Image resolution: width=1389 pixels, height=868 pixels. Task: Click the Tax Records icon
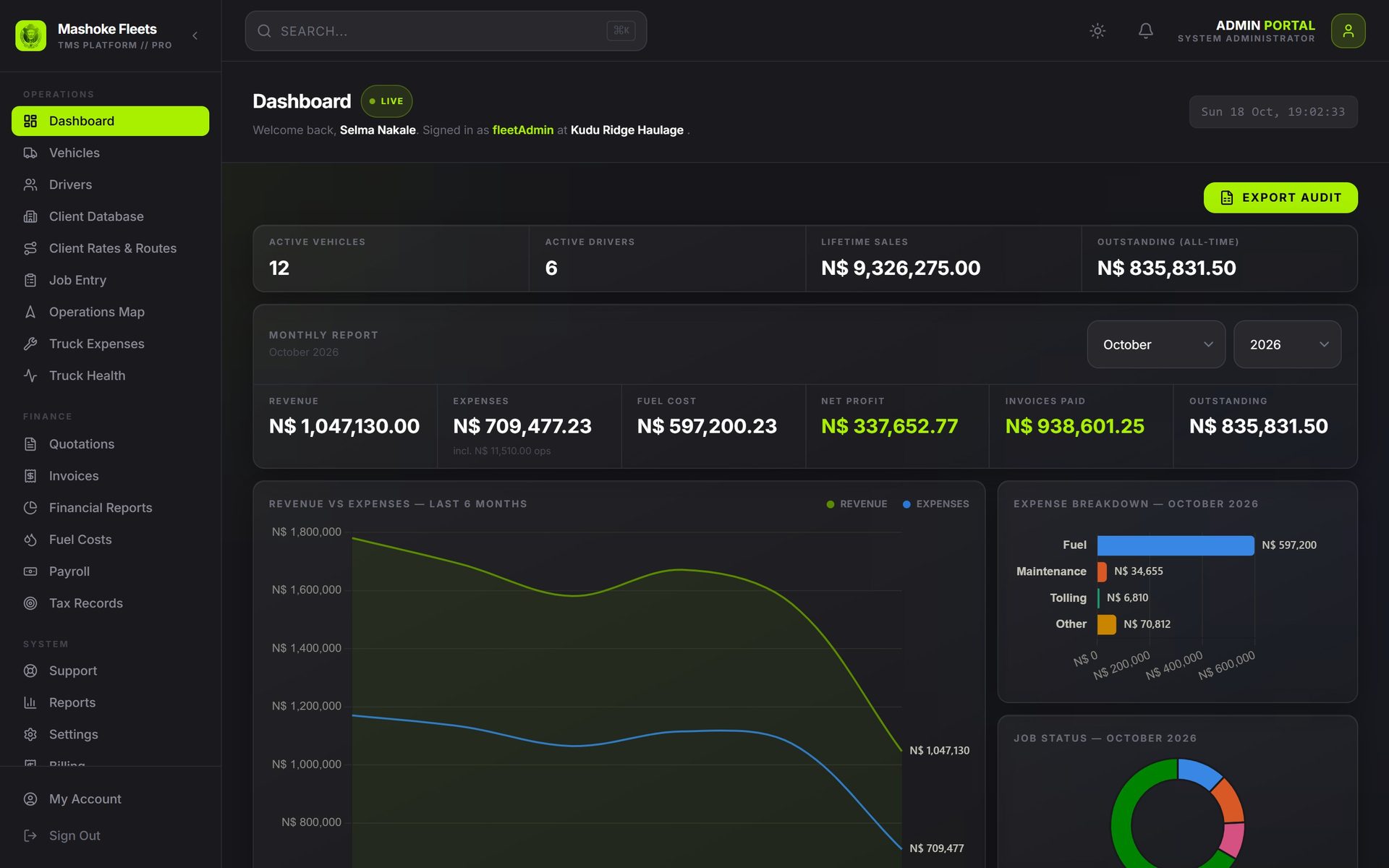pos(30,603)
